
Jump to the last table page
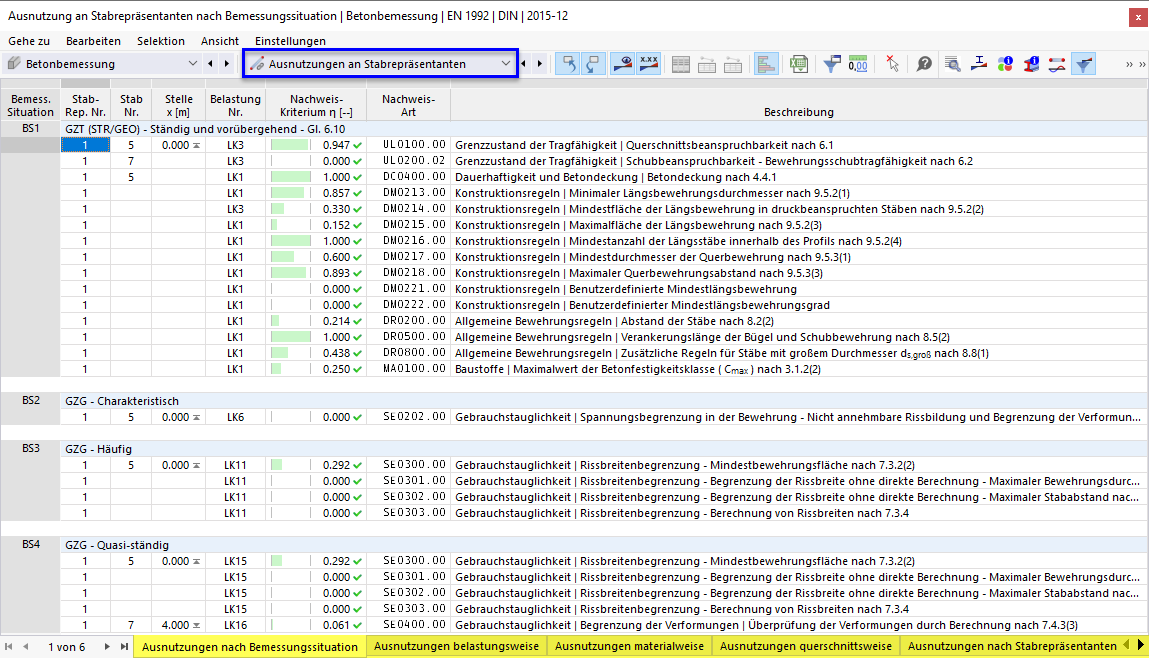pyautogui.click(x=124, y=646)
